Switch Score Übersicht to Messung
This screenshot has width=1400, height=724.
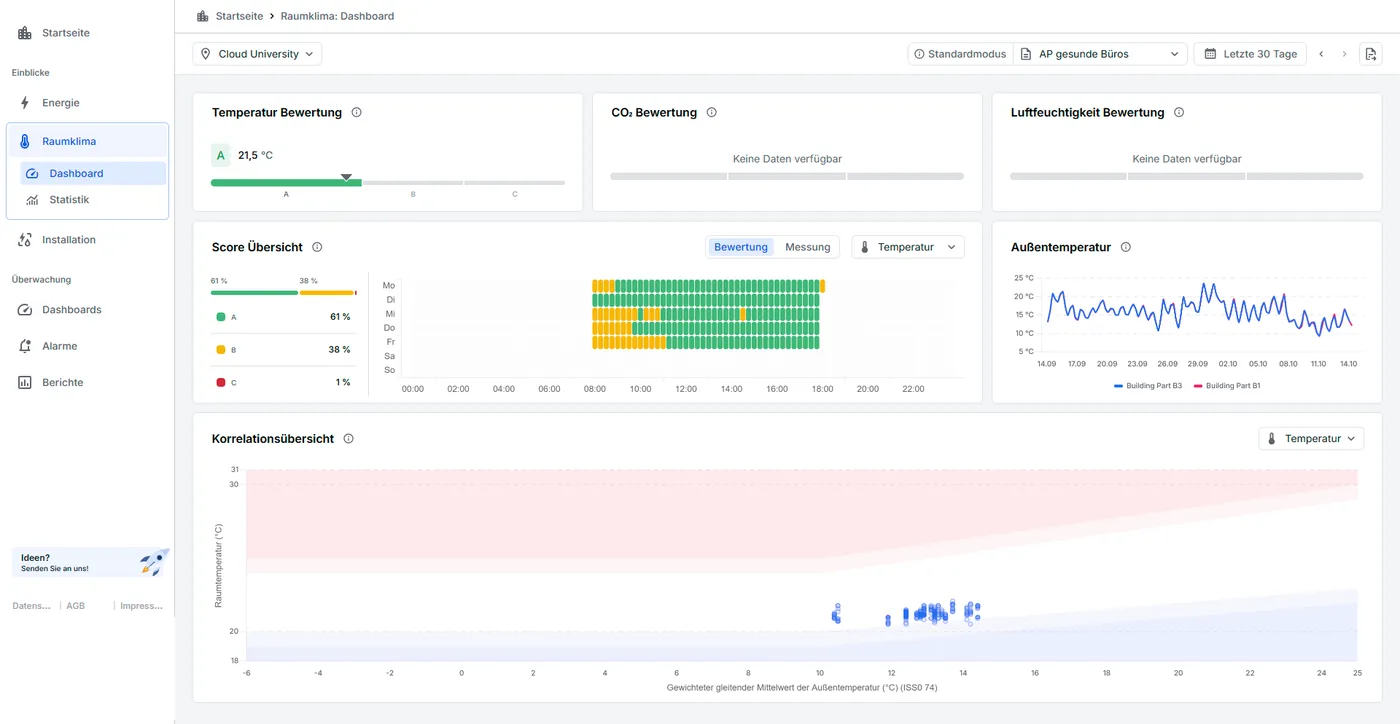click(x=808, y=247)
